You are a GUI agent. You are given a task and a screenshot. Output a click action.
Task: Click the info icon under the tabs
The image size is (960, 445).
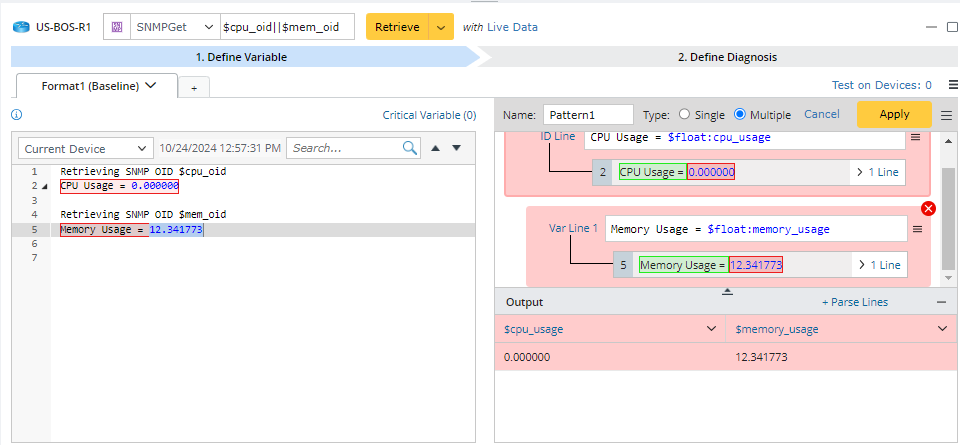[17, 115]
